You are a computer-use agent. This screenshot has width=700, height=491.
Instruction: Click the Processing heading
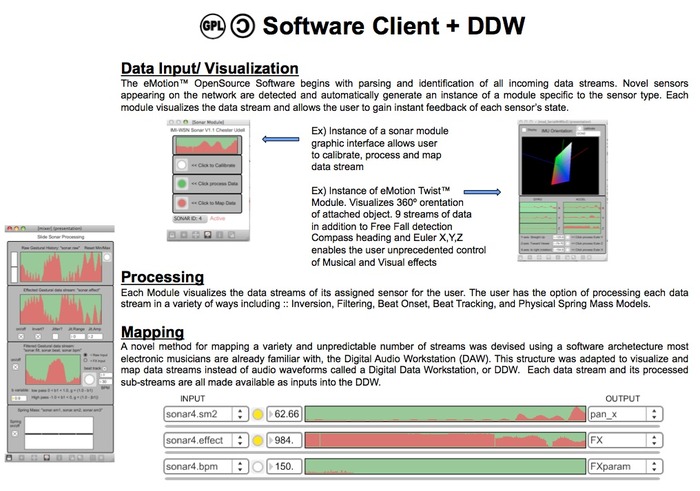click(162, 277)
